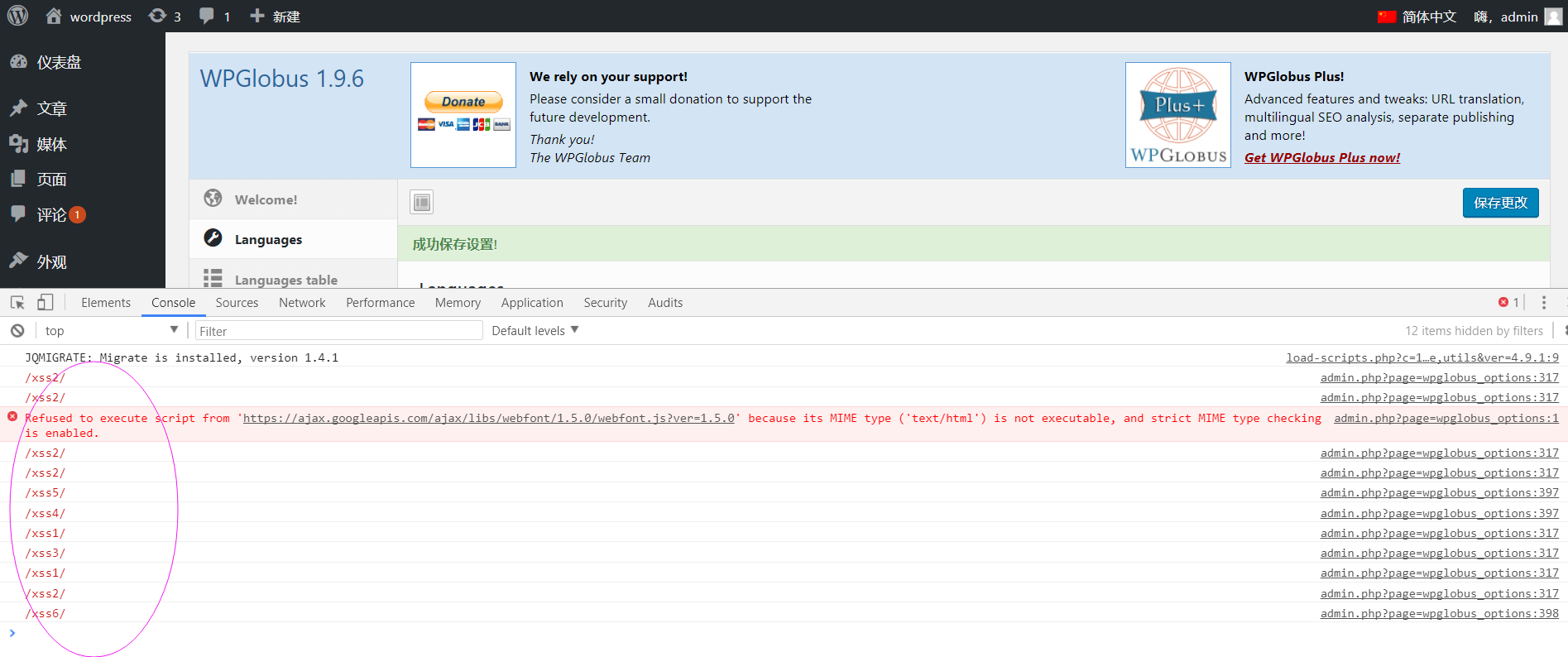This screenshot has height=657, width=1568.
Task: Click the 成功保存设置! success notice
Action: click(x=455, y=244)
